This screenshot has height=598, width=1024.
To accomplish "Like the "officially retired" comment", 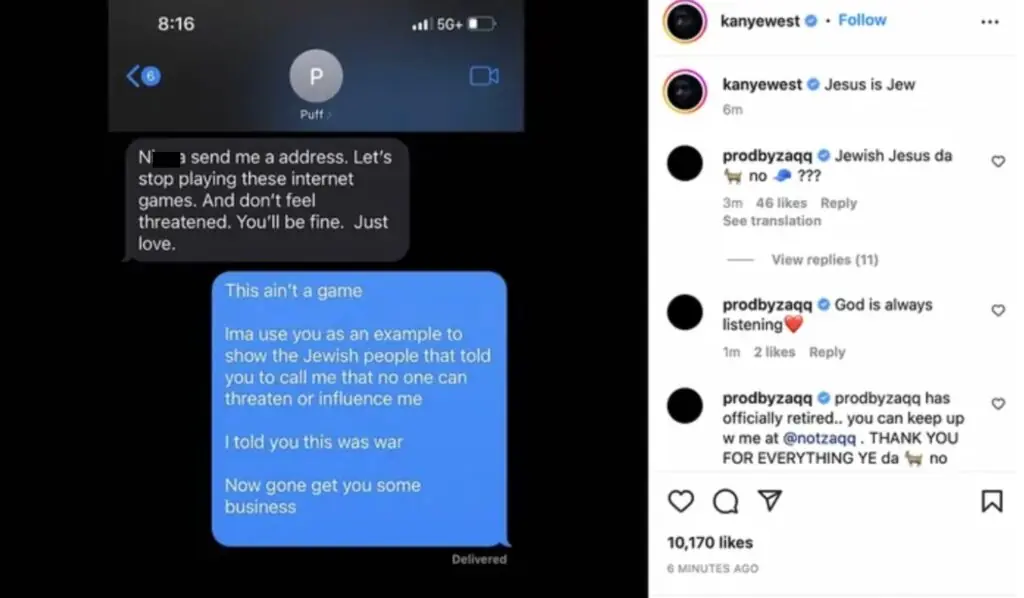I will click(x=998, y=404).
